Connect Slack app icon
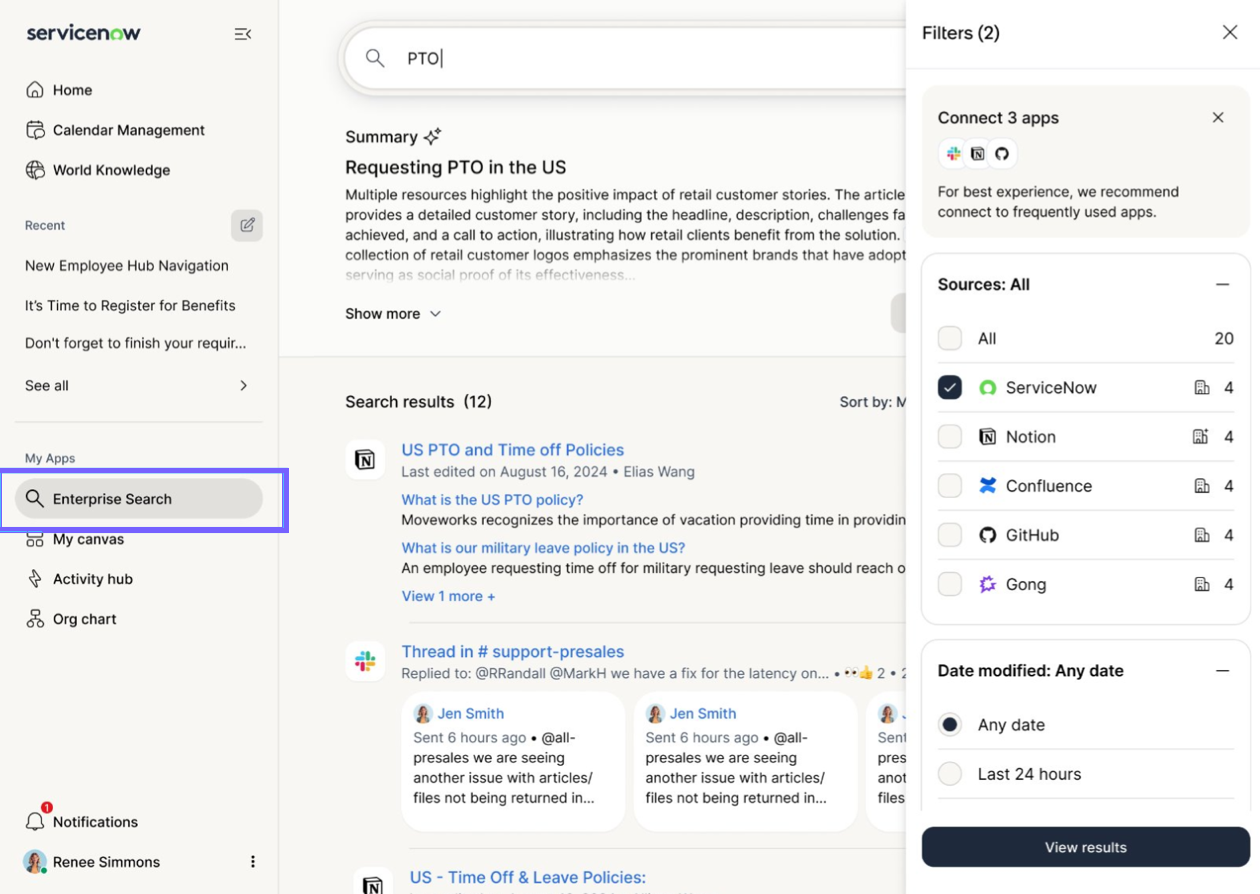 (x=953, y=154)
